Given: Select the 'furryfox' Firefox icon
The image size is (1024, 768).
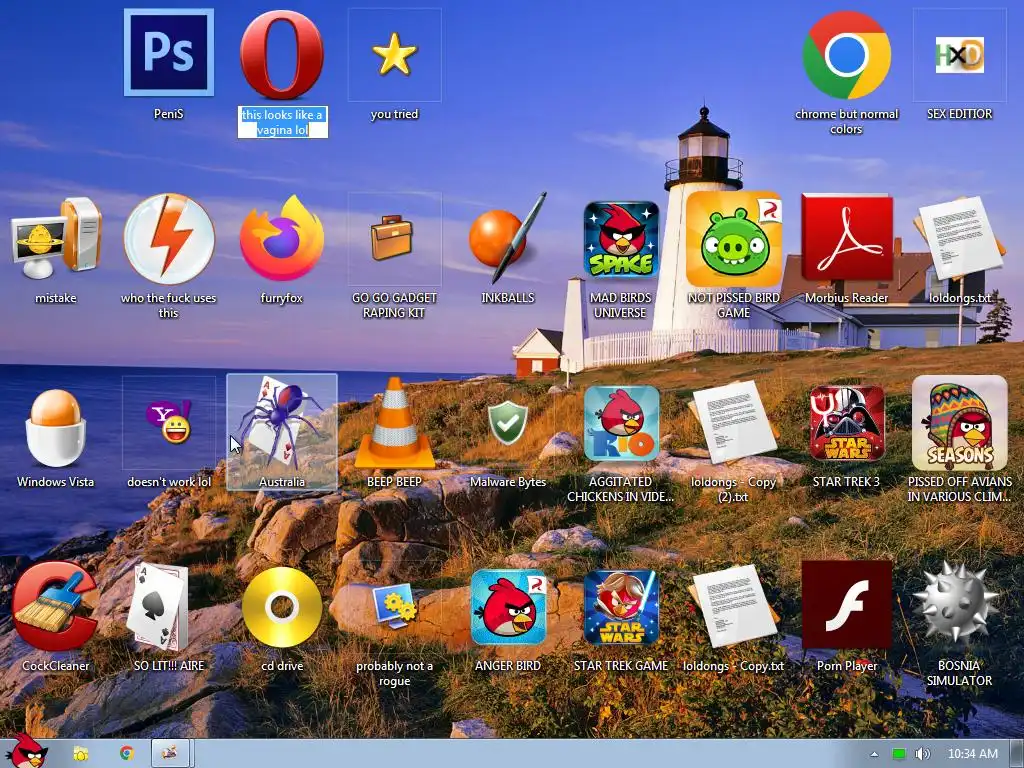Looking at the screenshot, I should pyautogui.click(x=281, y=238).
